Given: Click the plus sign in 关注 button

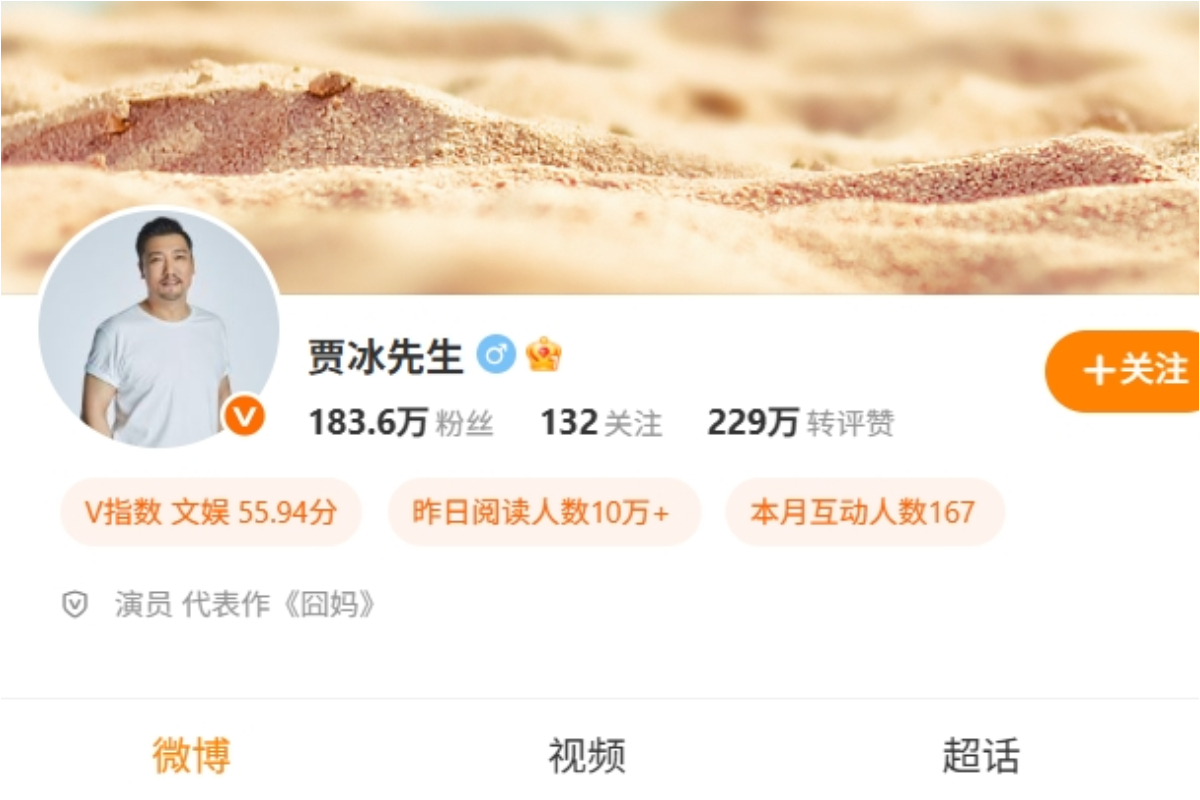Looking at the screenshot, I should [x=1098, y=371].
